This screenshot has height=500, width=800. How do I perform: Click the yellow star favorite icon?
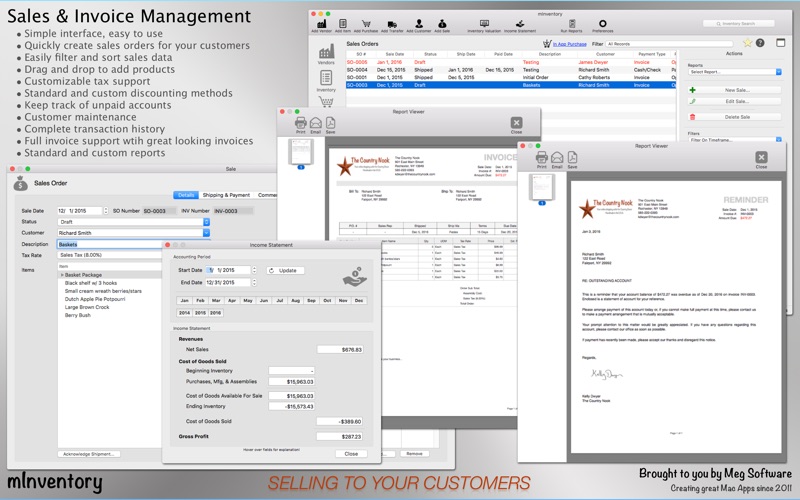746,43
